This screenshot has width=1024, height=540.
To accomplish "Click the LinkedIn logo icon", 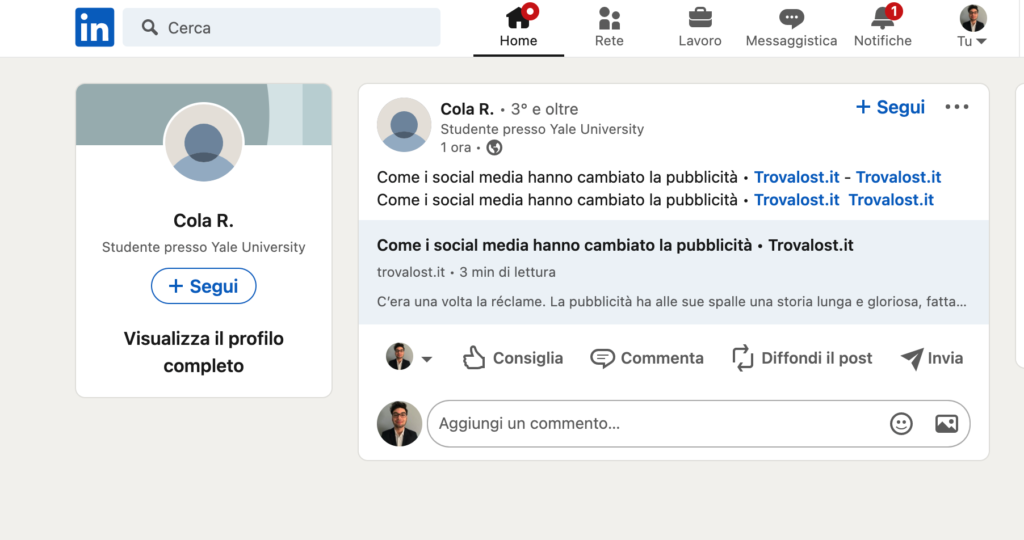I will [95, 28].
